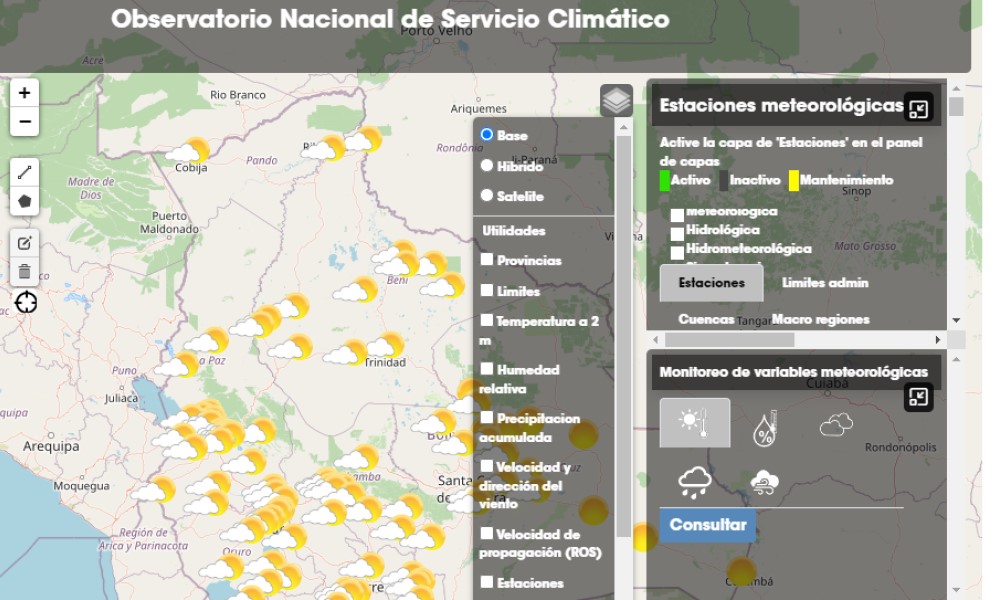Screen dimensions: 1000x600
Task: Click the yellow Mantenimiento legend swatch
Action: click(794, 181)
